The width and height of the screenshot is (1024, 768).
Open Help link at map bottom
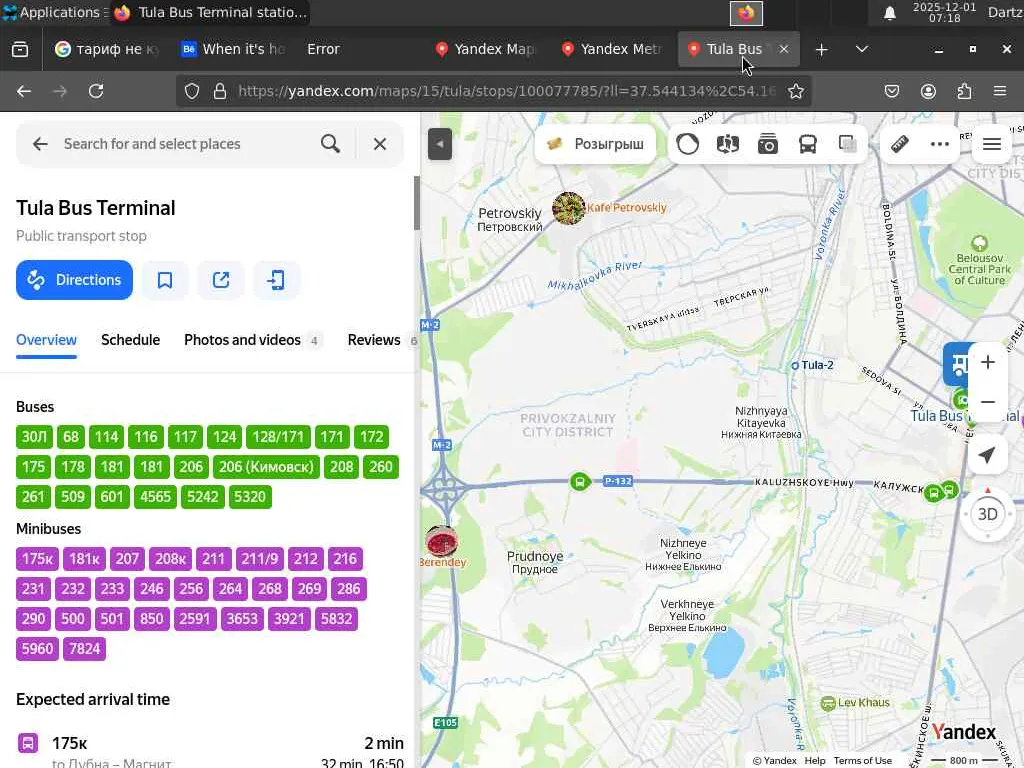coord(814,760)
